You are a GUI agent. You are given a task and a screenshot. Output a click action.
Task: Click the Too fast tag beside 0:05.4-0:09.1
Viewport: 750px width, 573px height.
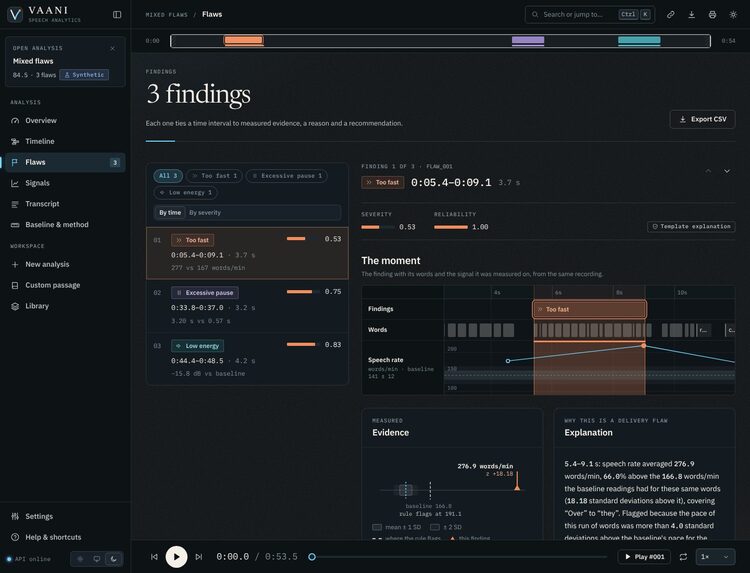point(383,182)
